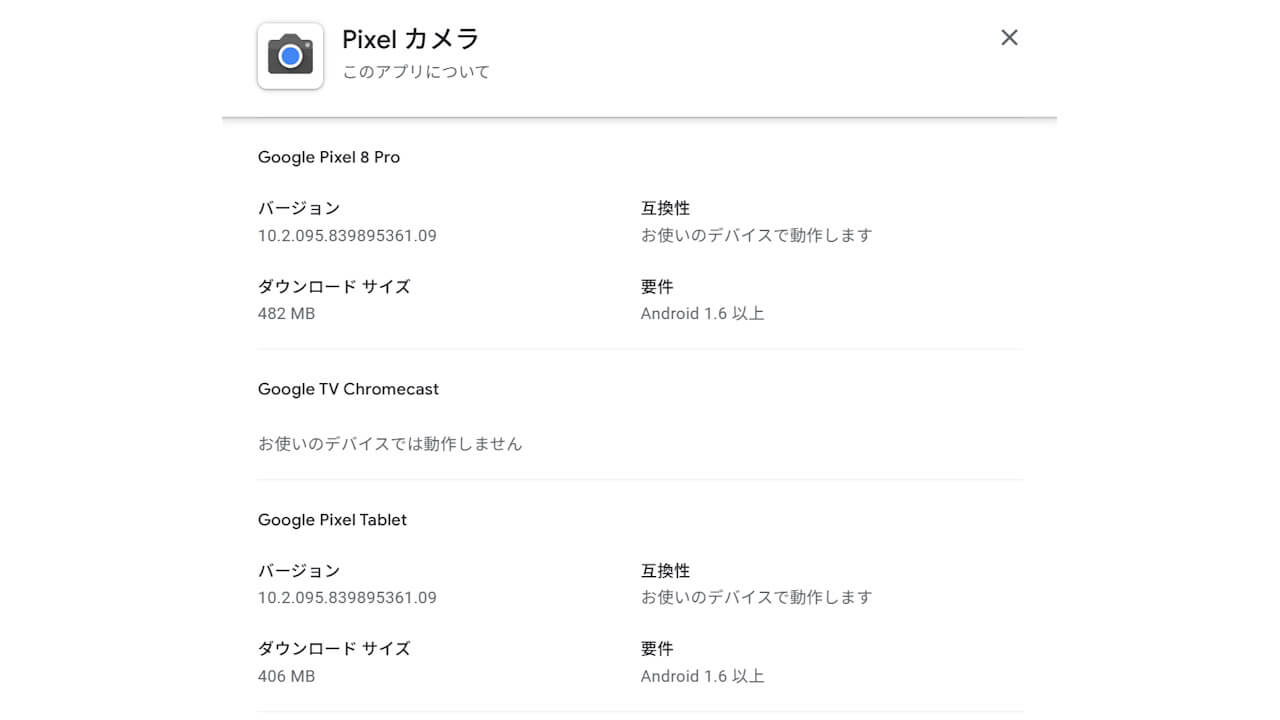Click the Android 1.6 requirement for Pixel Tablet
The image size is (1280, 720).
click(x=702, y=677)
